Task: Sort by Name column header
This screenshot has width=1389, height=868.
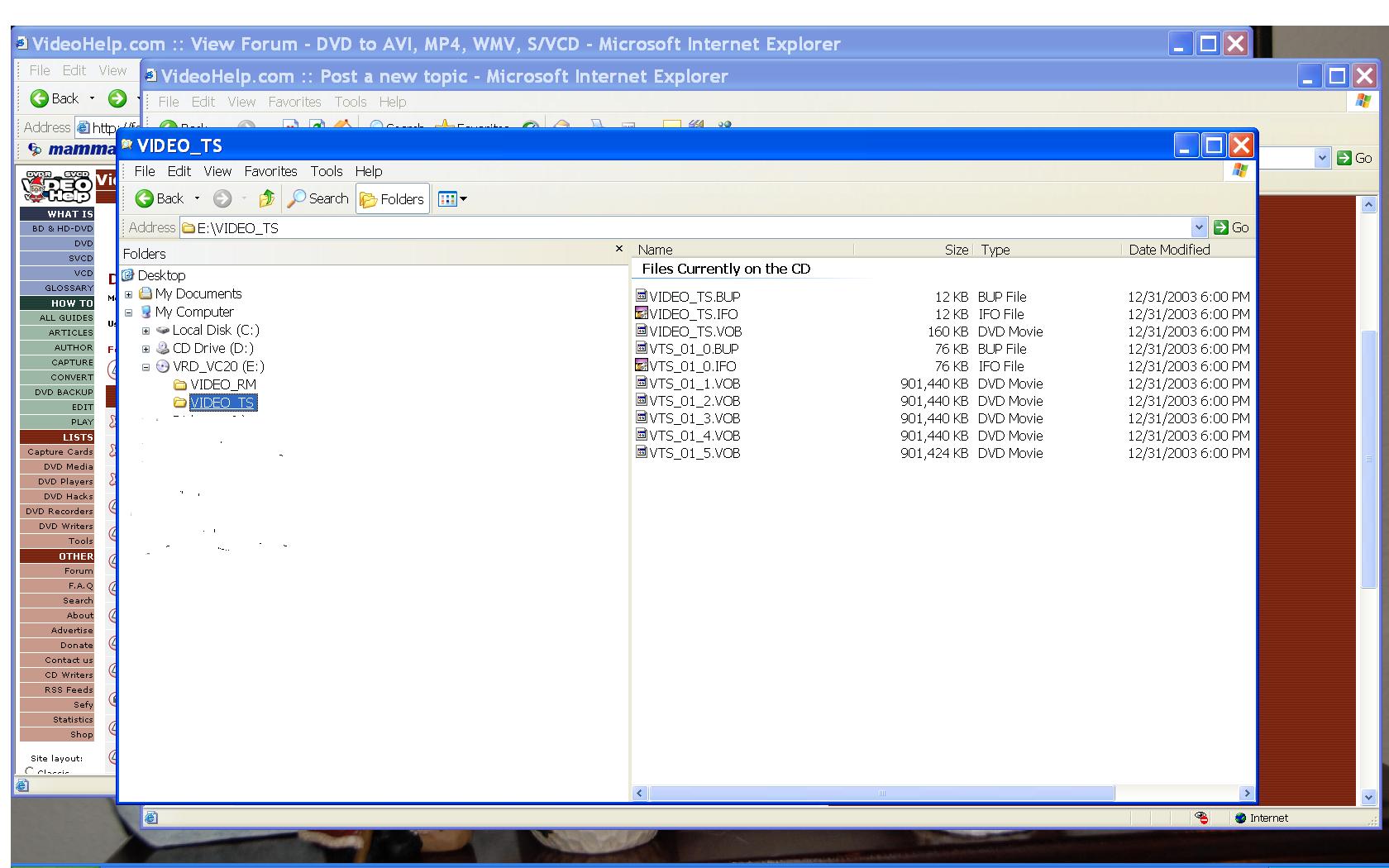Action: [x=743, y=250]
